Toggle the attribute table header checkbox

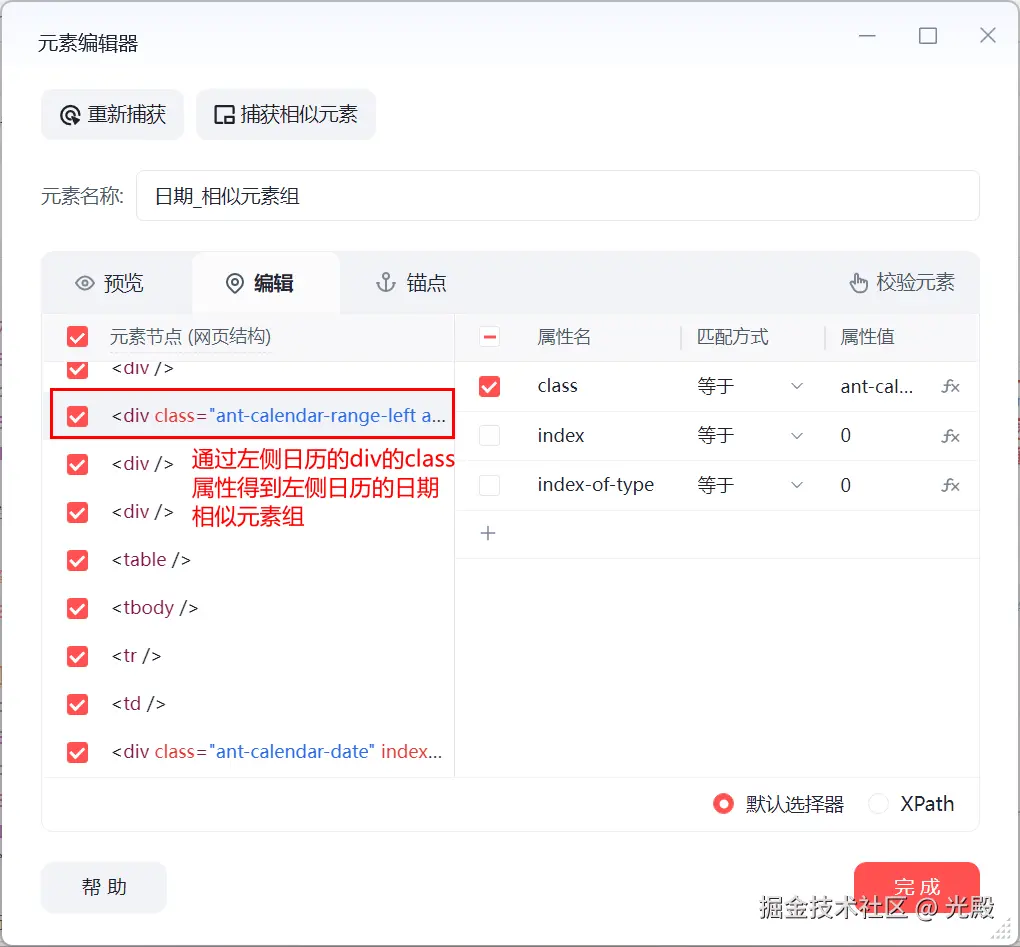click(x=490, y=337)
